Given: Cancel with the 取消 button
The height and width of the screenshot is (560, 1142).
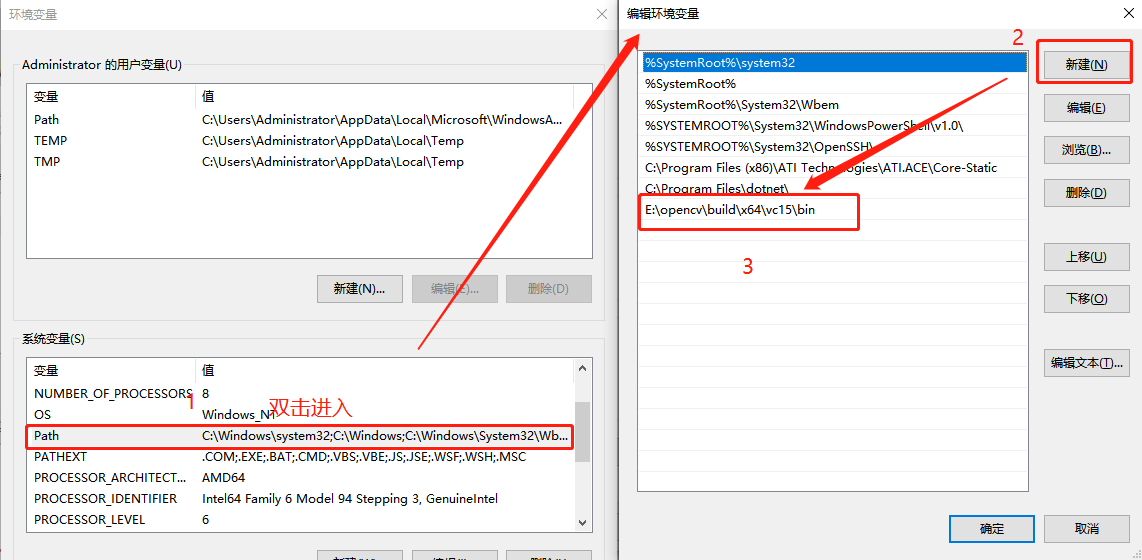Looking at the screenshot, I should click(x=1087, y=529).
